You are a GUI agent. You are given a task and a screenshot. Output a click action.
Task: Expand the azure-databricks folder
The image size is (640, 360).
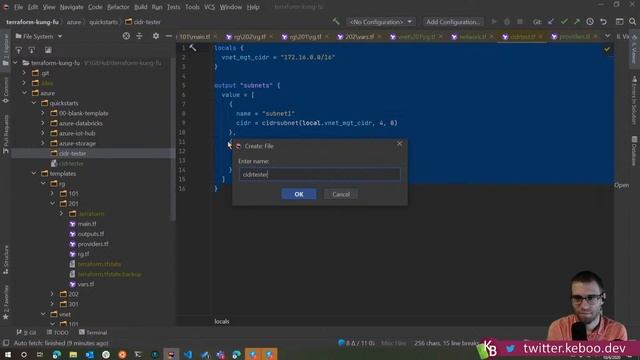[43, 123]
